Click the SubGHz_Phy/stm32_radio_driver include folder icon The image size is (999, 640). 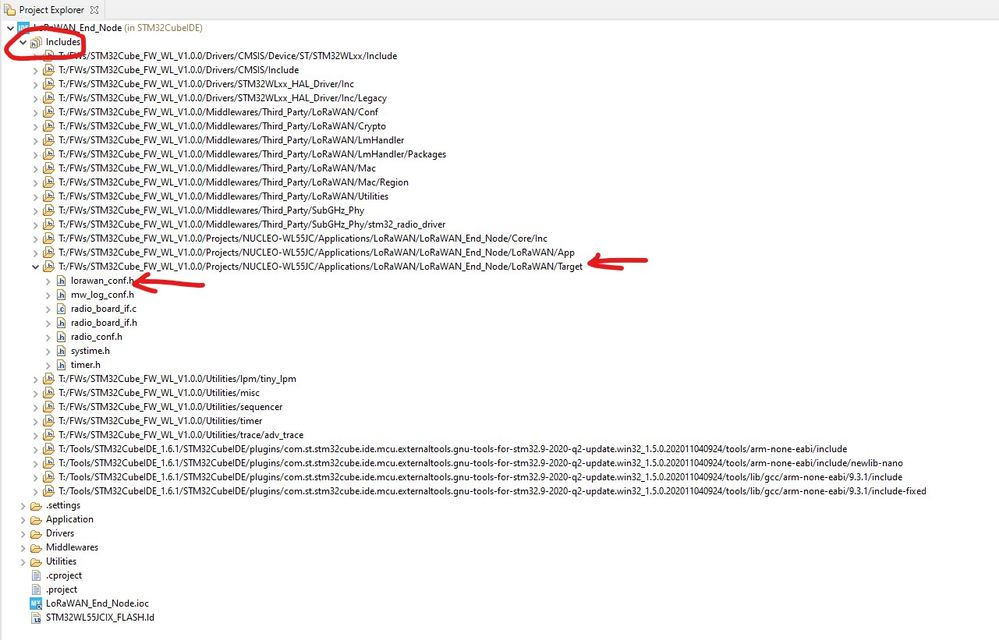48,224
